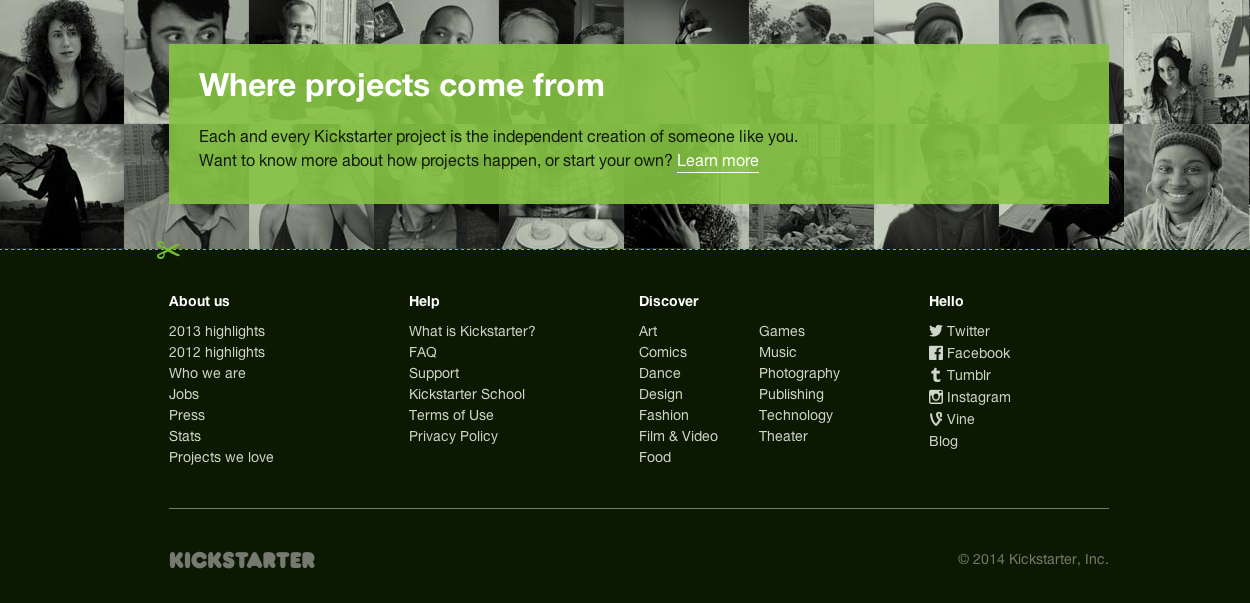1250x603 pixels.
Task: Click the Instagram camera icon
Action: [936, 397]
